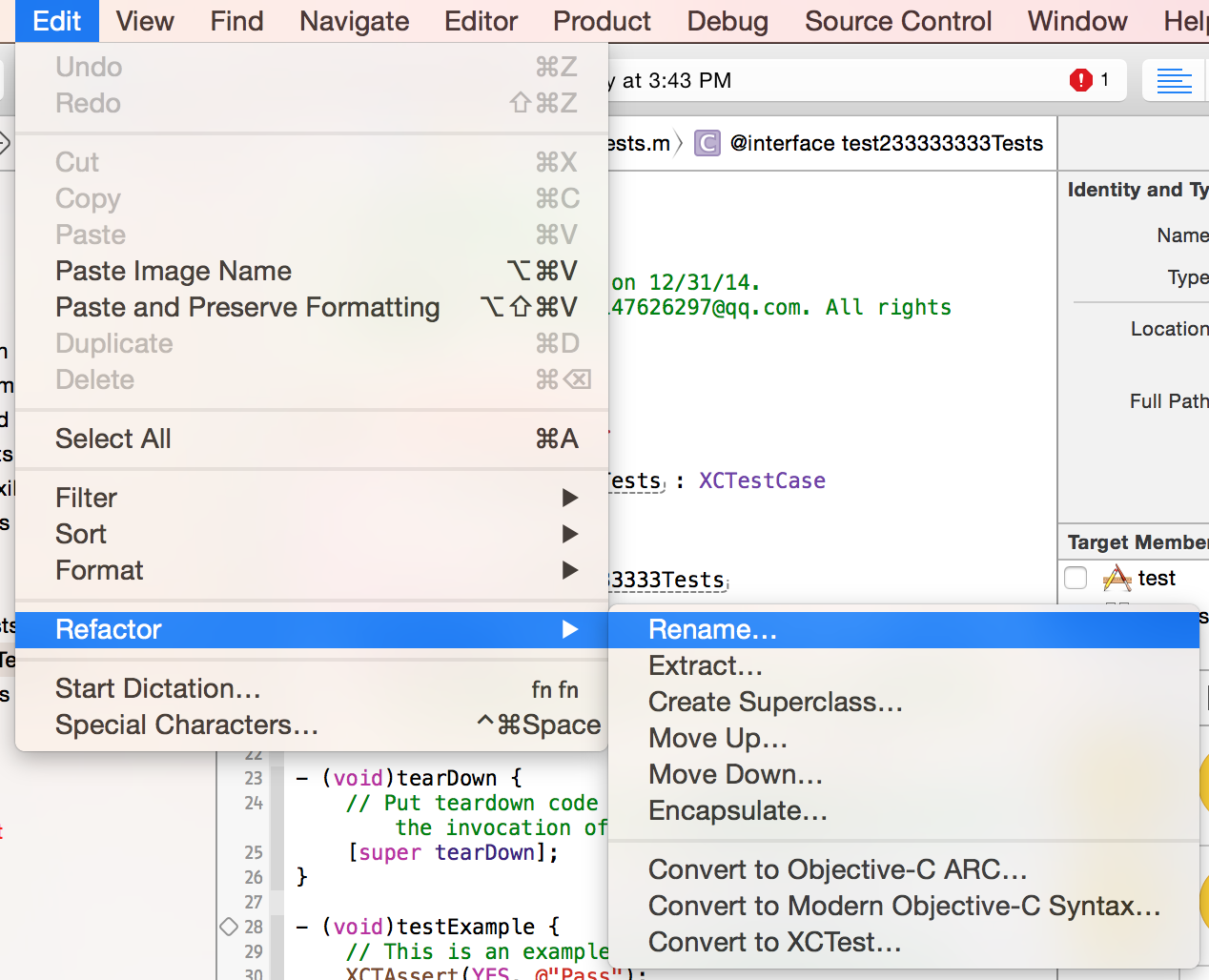Click line number 23 in gutter
Screen dimensions: 1209x980
tap(254, 778)
